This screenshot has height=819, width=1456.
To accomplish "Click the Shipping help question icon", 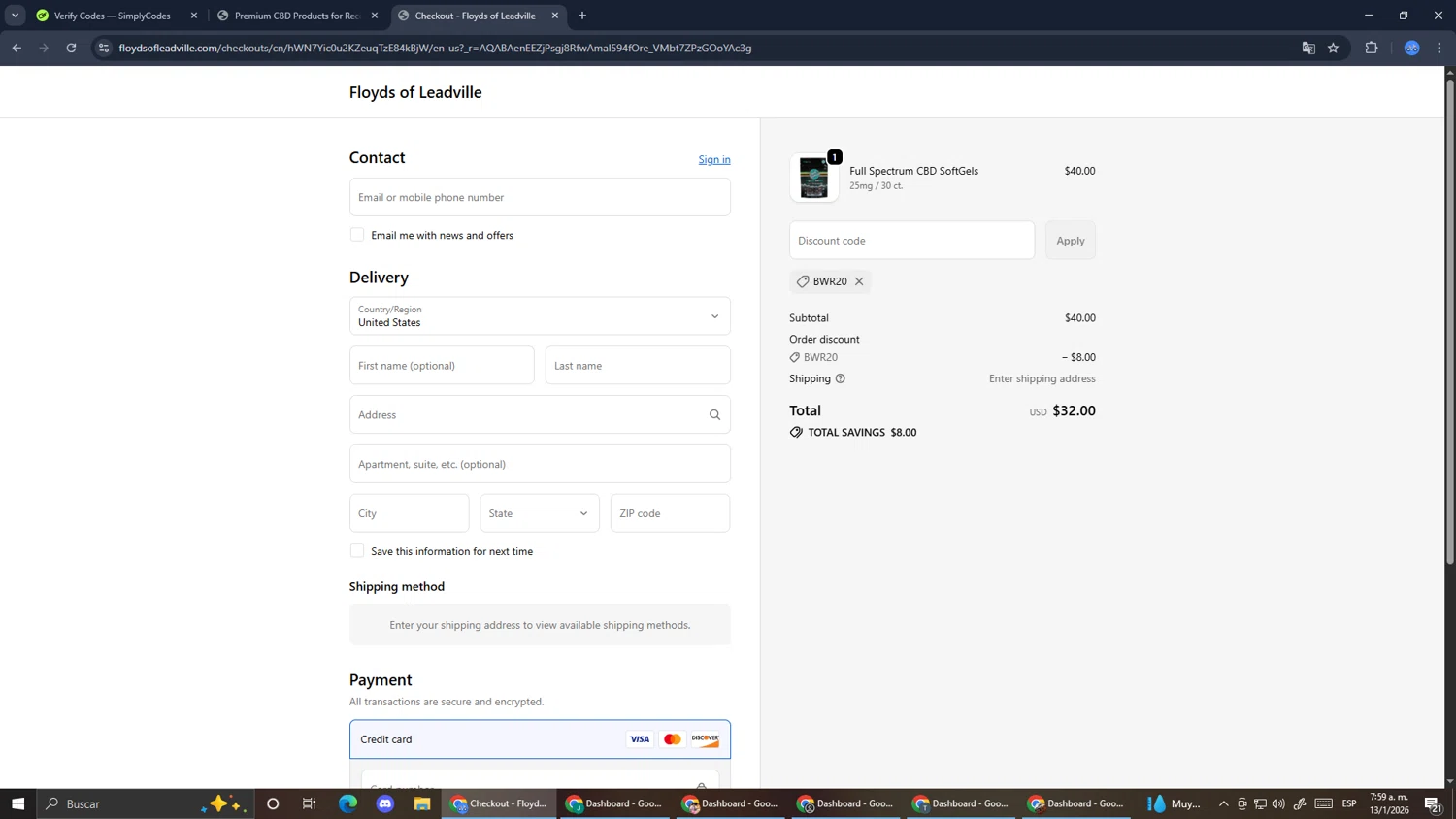I will [x=841, y=378].
